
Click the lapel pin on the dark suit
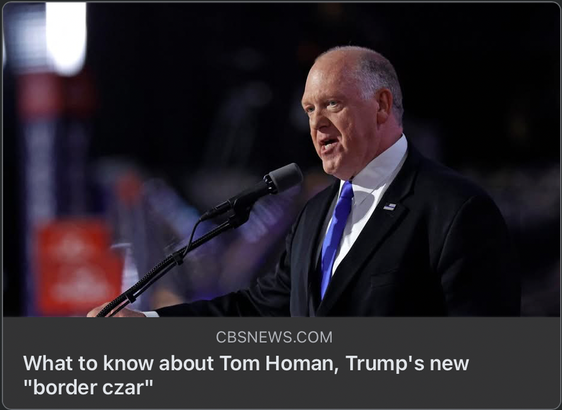click(389, 207)
